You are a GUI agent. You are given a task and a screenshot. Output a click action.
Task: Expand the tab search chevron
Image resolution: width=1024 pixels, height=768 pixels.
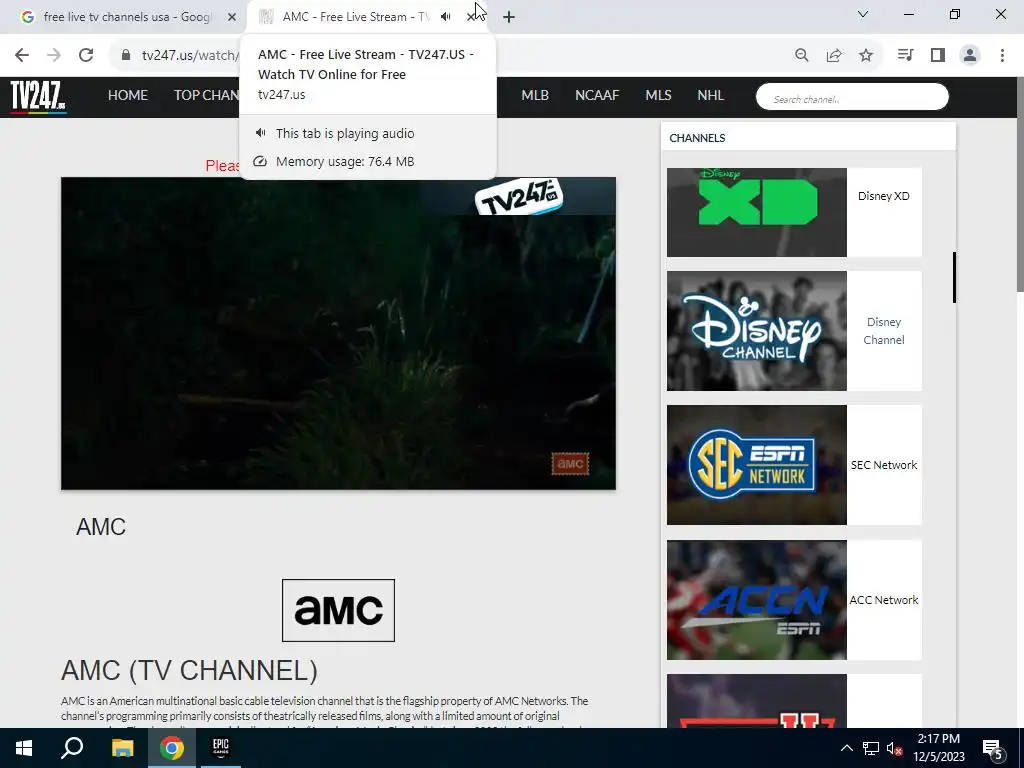[x=863, y=14]
